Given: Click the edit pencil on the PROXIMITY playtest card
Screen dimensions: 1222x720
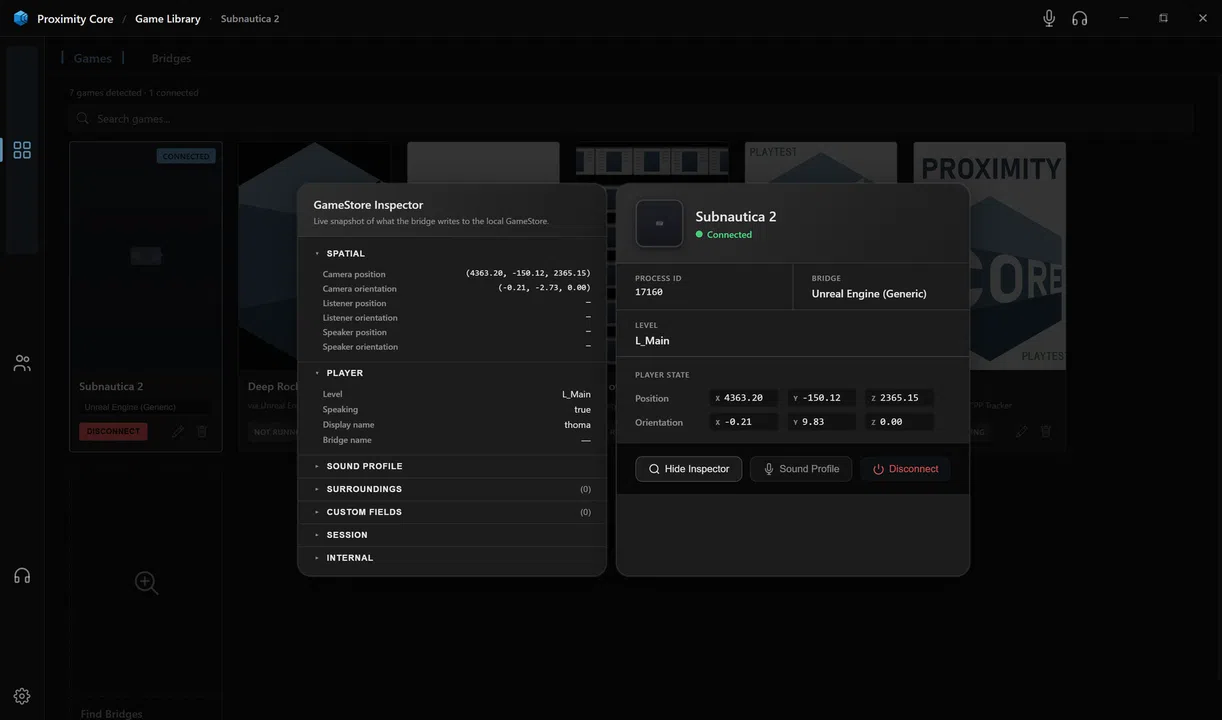Looking at the screenshot, I should coord(1022,432).
